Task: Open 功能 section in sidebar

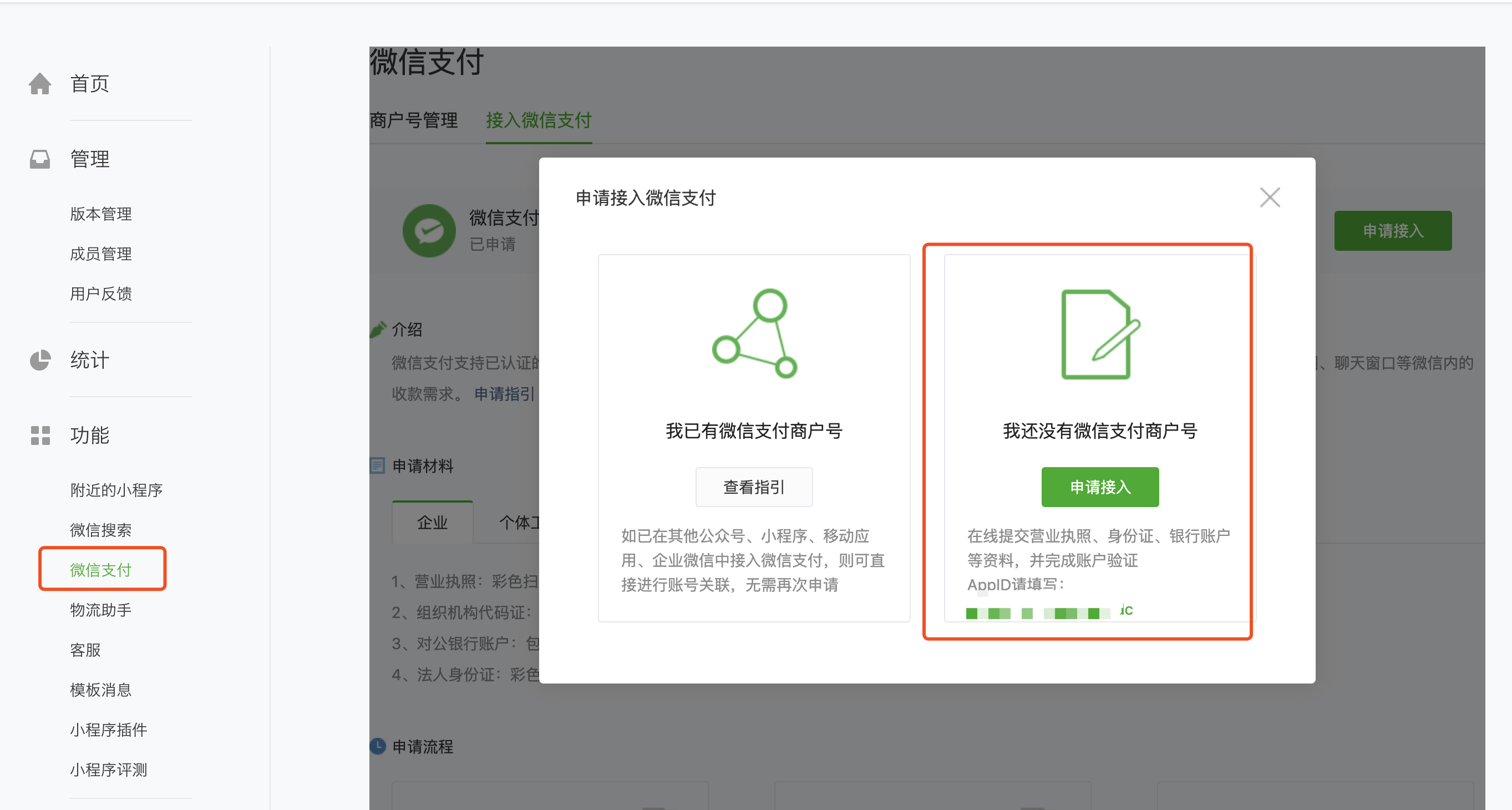Action: click(x=90, y=436)
